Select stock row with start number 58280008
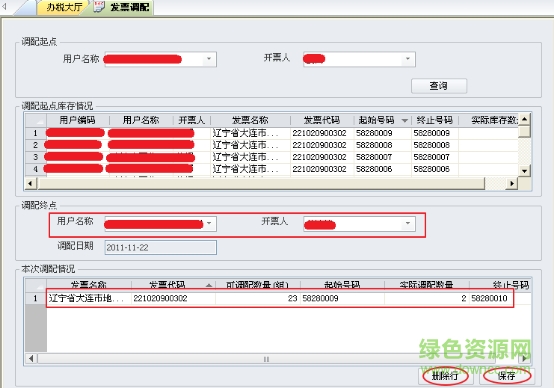The height and width of the screenshot is (388, 554). tap(272, 145)
